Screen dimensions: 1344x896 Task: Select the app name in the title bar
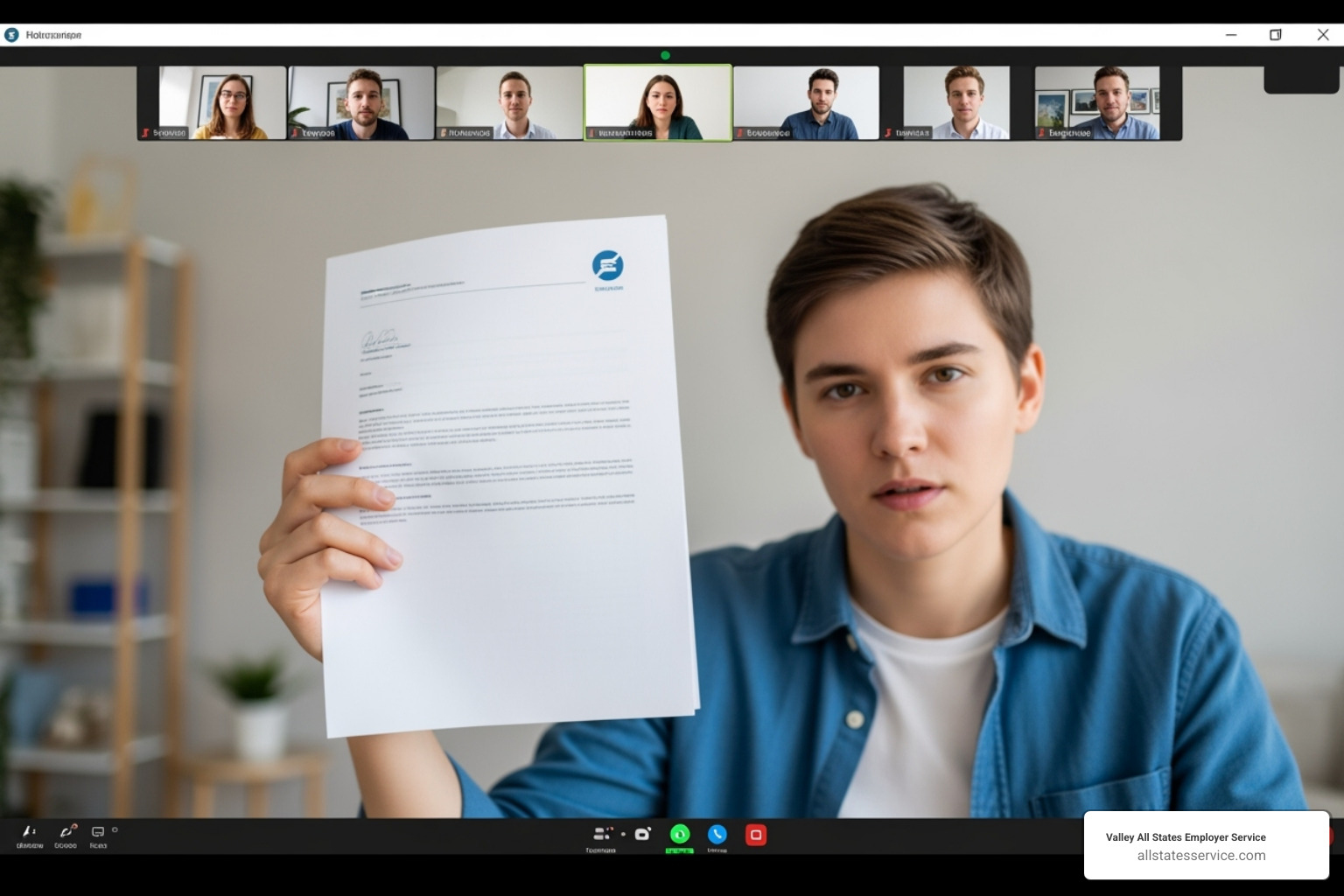pyautogui.click(x=52, y=35)
